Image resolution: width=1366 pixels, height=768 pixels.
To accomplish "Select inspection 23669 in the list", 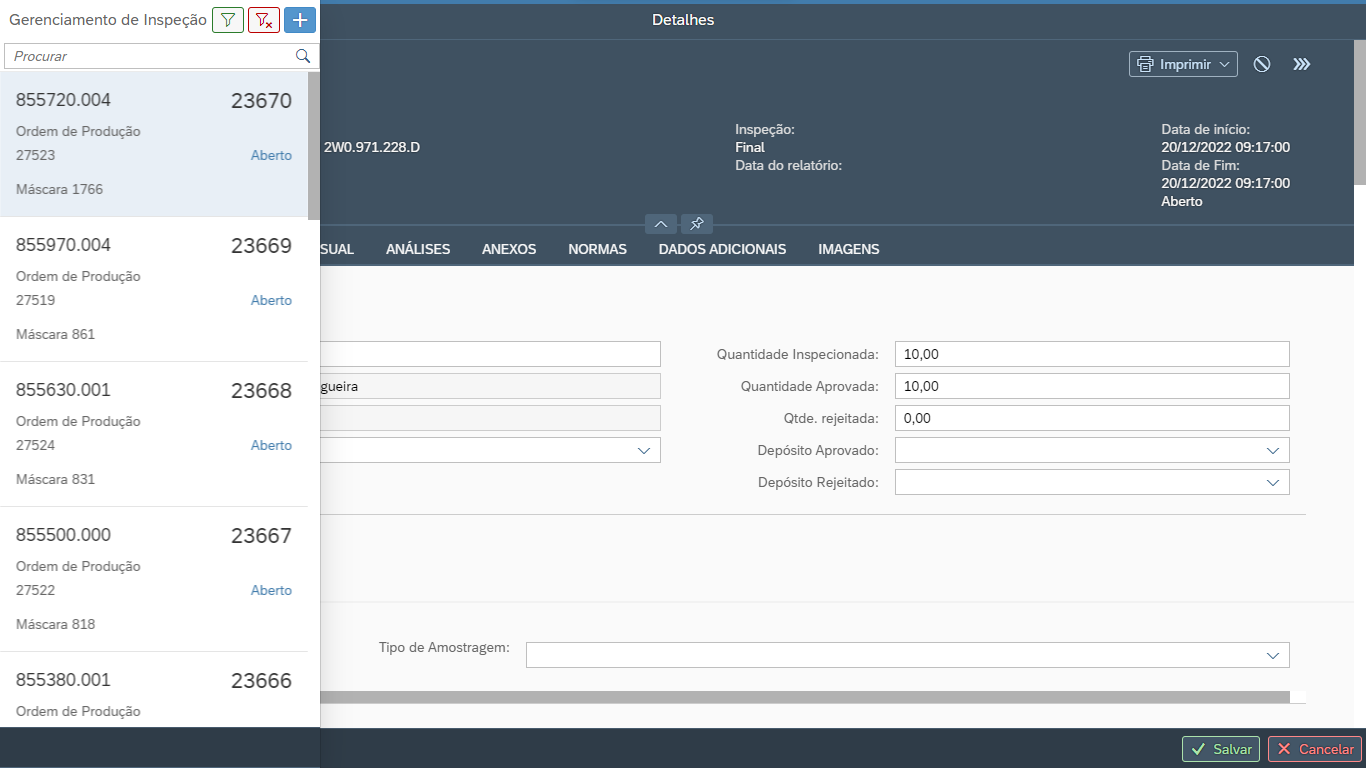I will pos(154,289).
